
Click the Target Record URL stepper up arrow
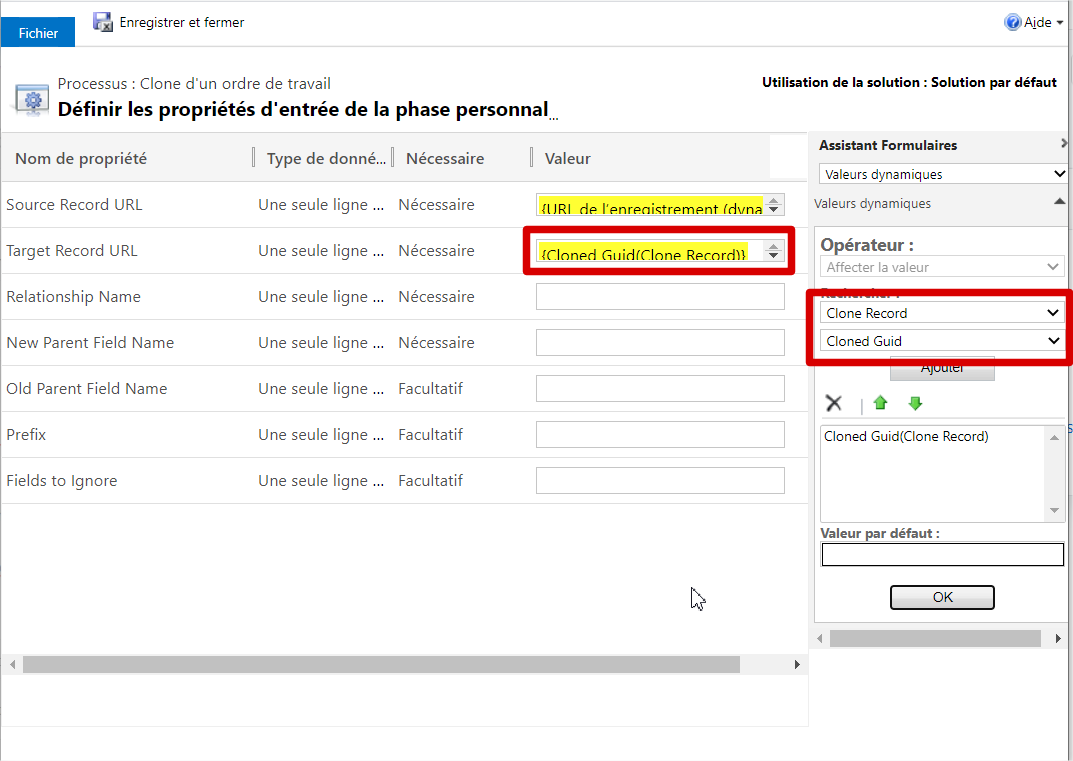(774, 245)
